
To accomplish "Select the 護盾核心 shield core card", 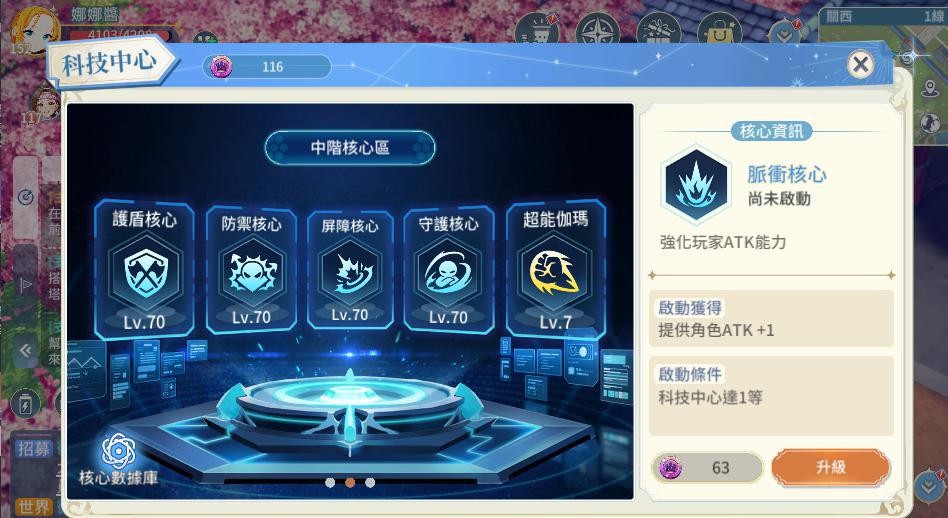I will point(144,270).
